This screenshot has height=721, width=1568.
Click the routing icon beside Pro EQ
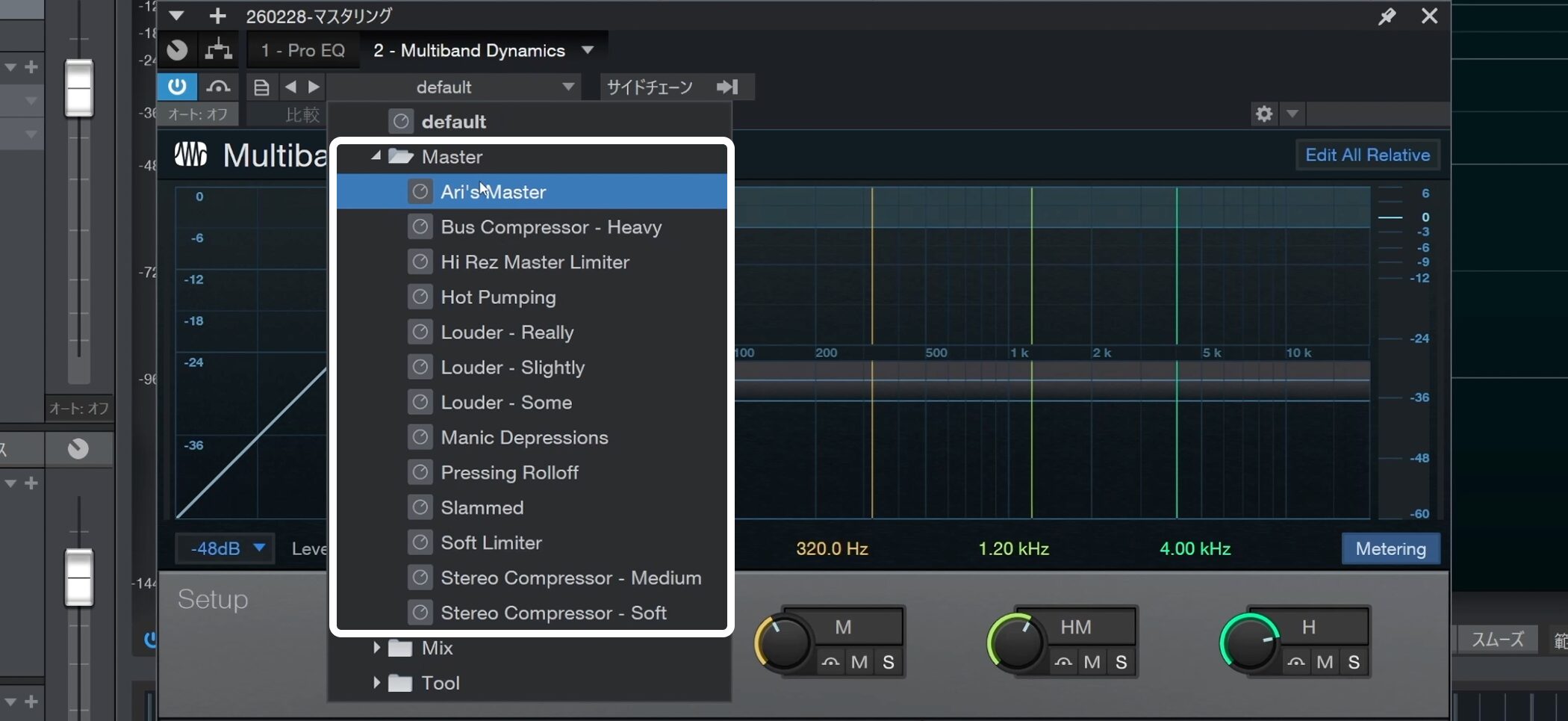click(x=218, y=50)
